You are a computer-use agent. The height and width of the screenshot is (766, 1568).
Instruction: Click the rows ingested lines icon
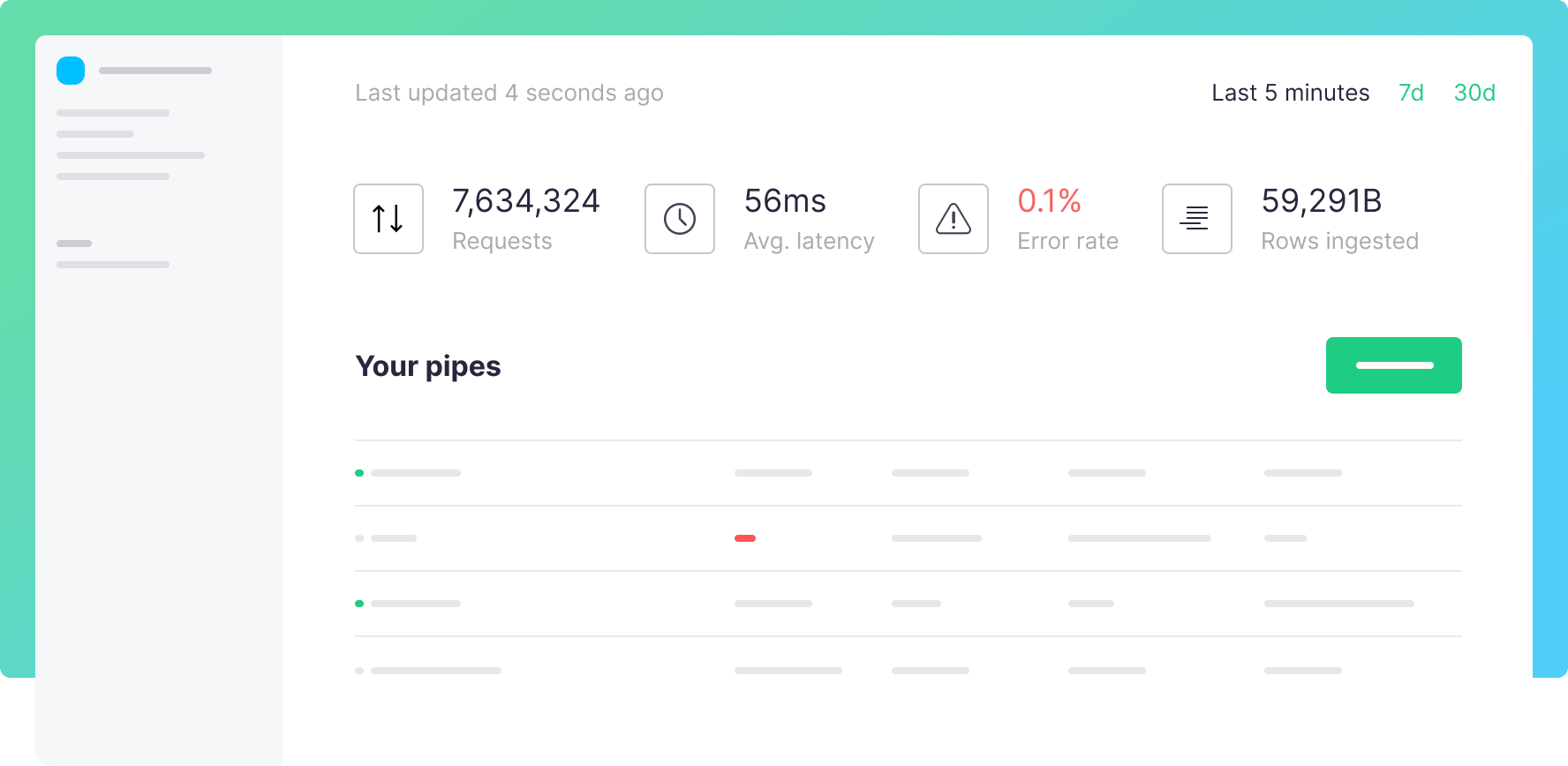tap(1197, 219)
